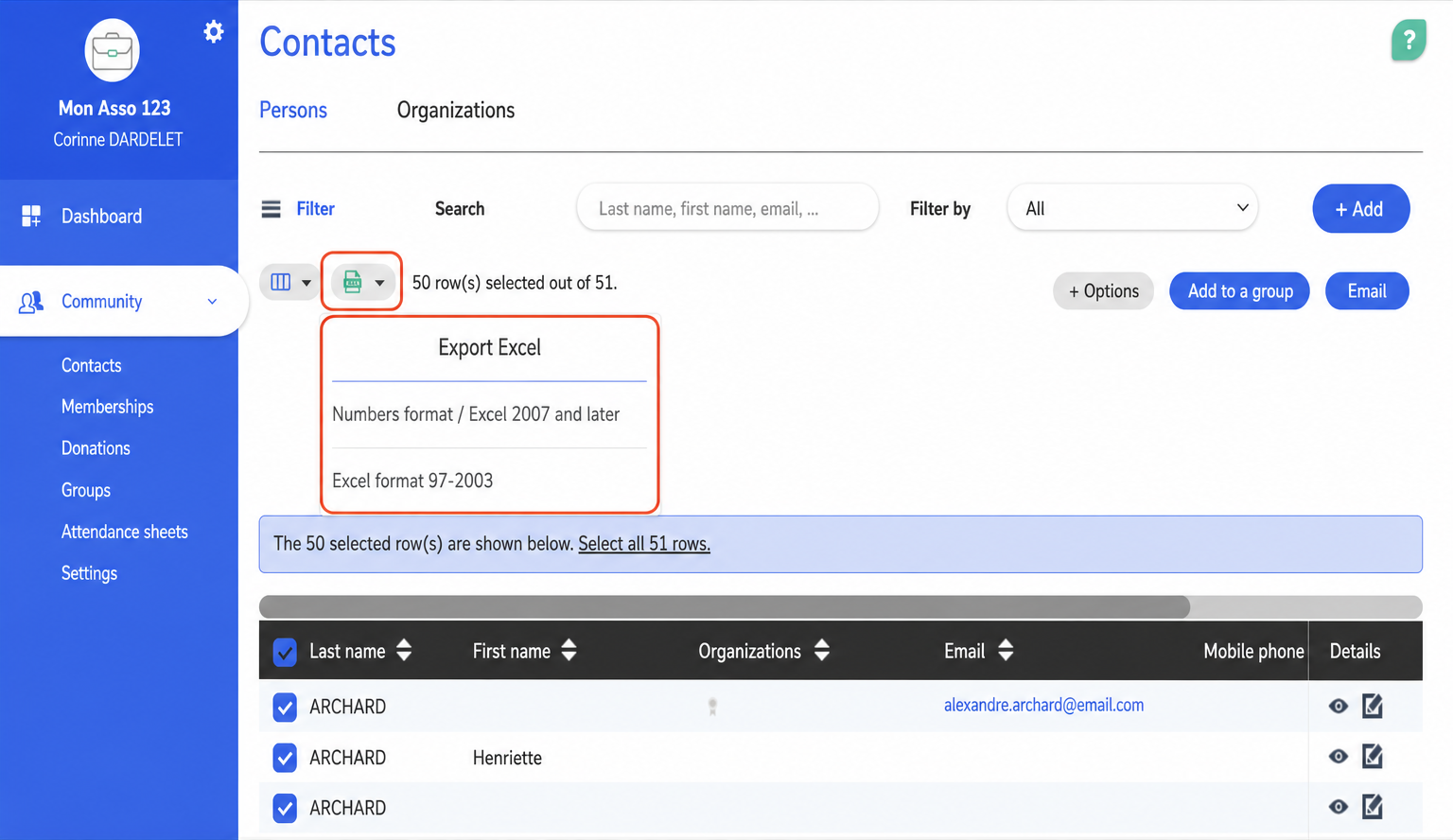
Task: Click the Community sidebar item label
Action: click(x=102, y=302)
